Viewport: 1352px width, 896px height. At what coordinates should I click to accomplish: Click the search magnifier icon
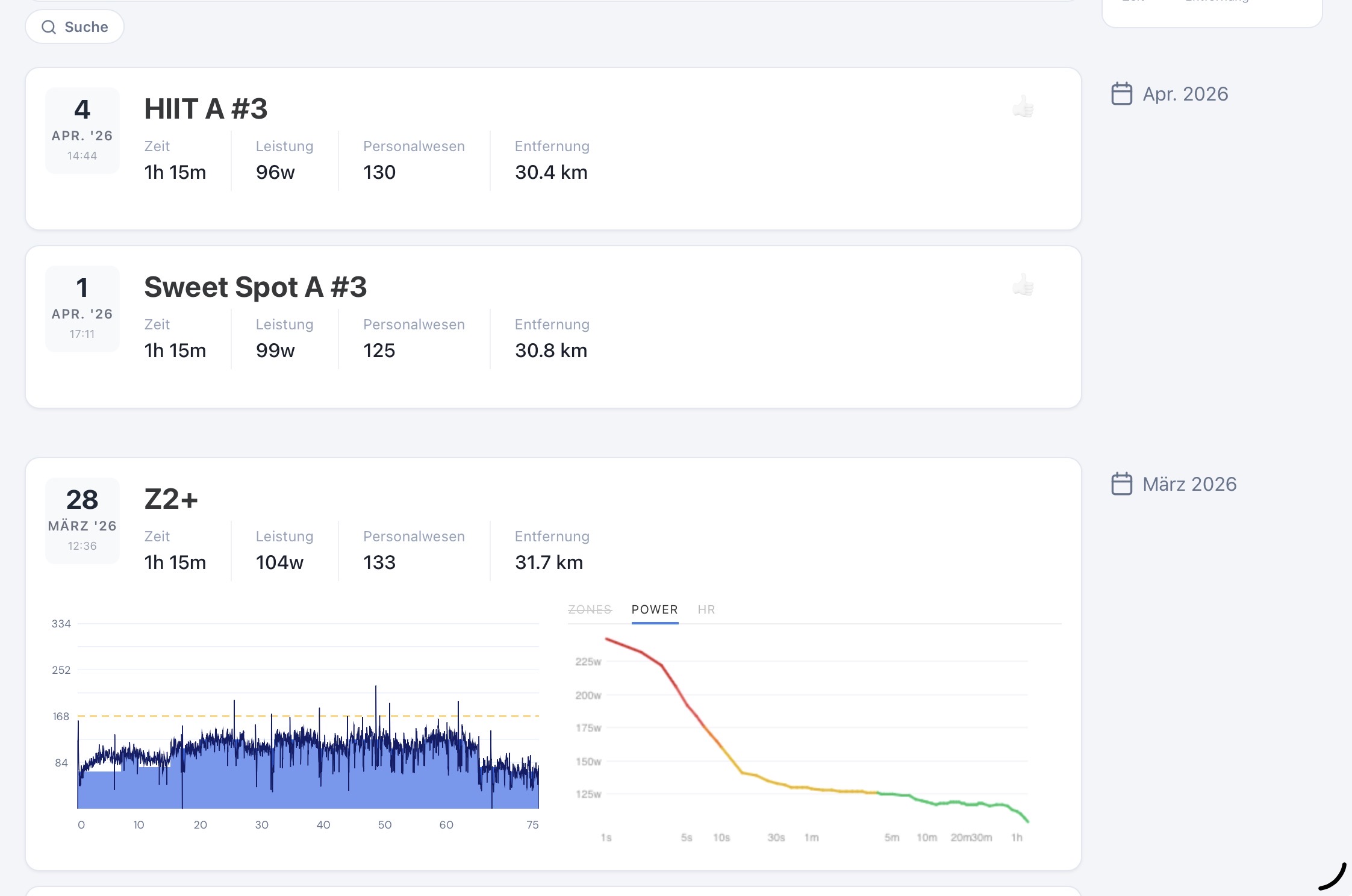coord(49,27)
